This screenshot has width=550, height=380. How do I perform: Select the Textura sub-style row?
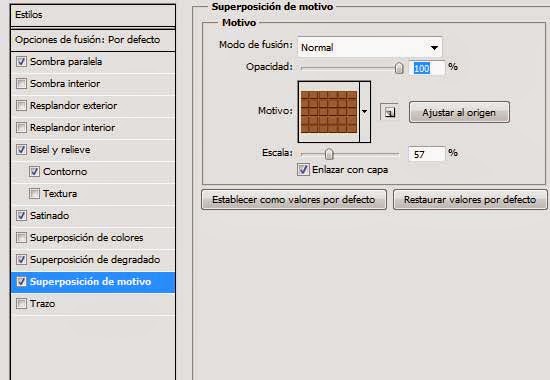click(x=93, y=194)
